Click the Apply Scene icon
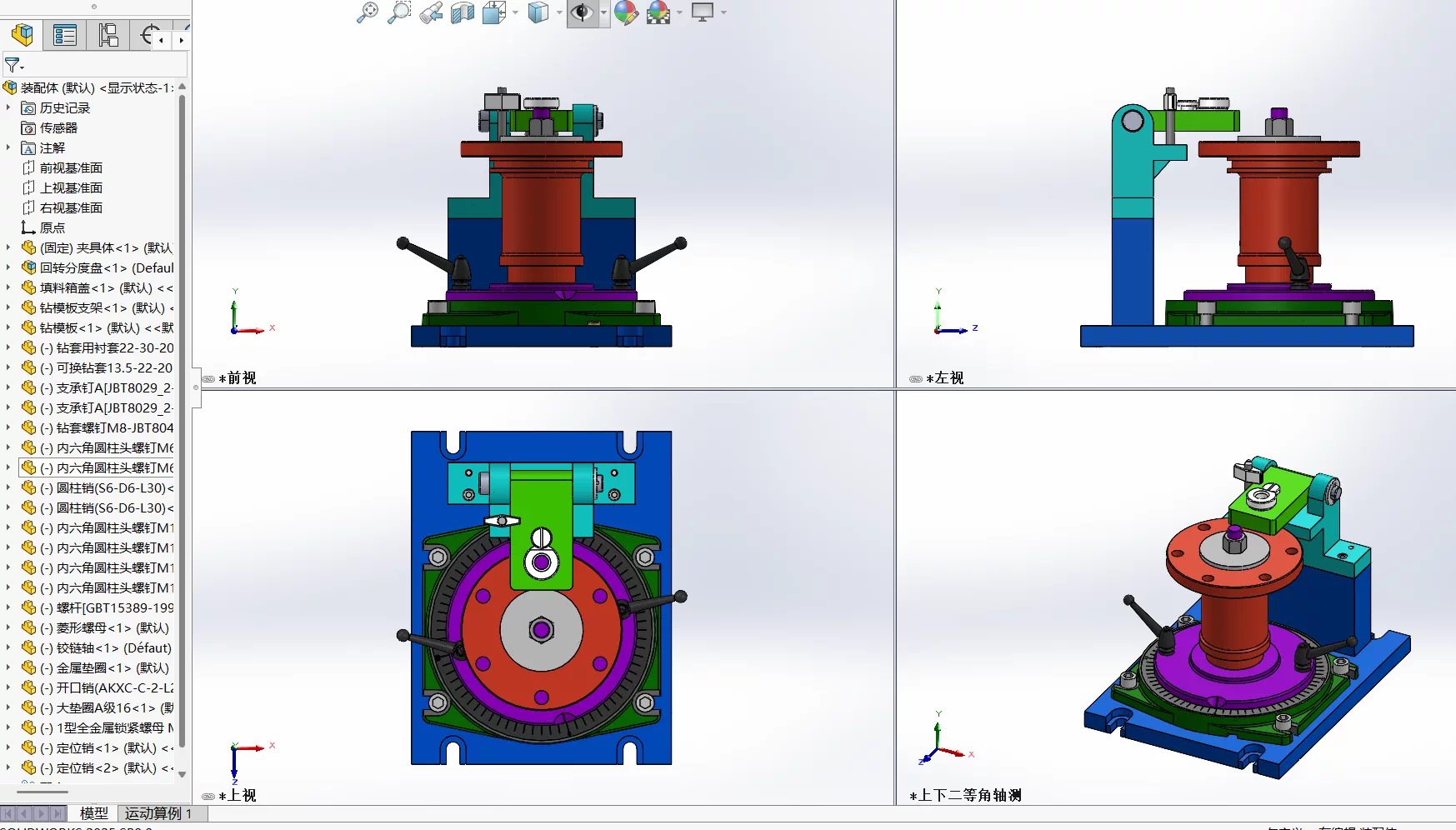 click(658, 12)
